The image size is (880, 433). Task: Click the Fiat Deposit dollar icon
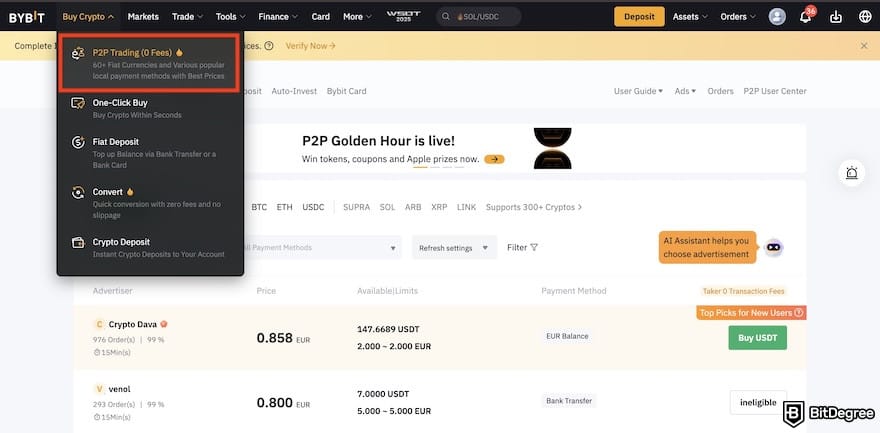click(x=78, y=142)
